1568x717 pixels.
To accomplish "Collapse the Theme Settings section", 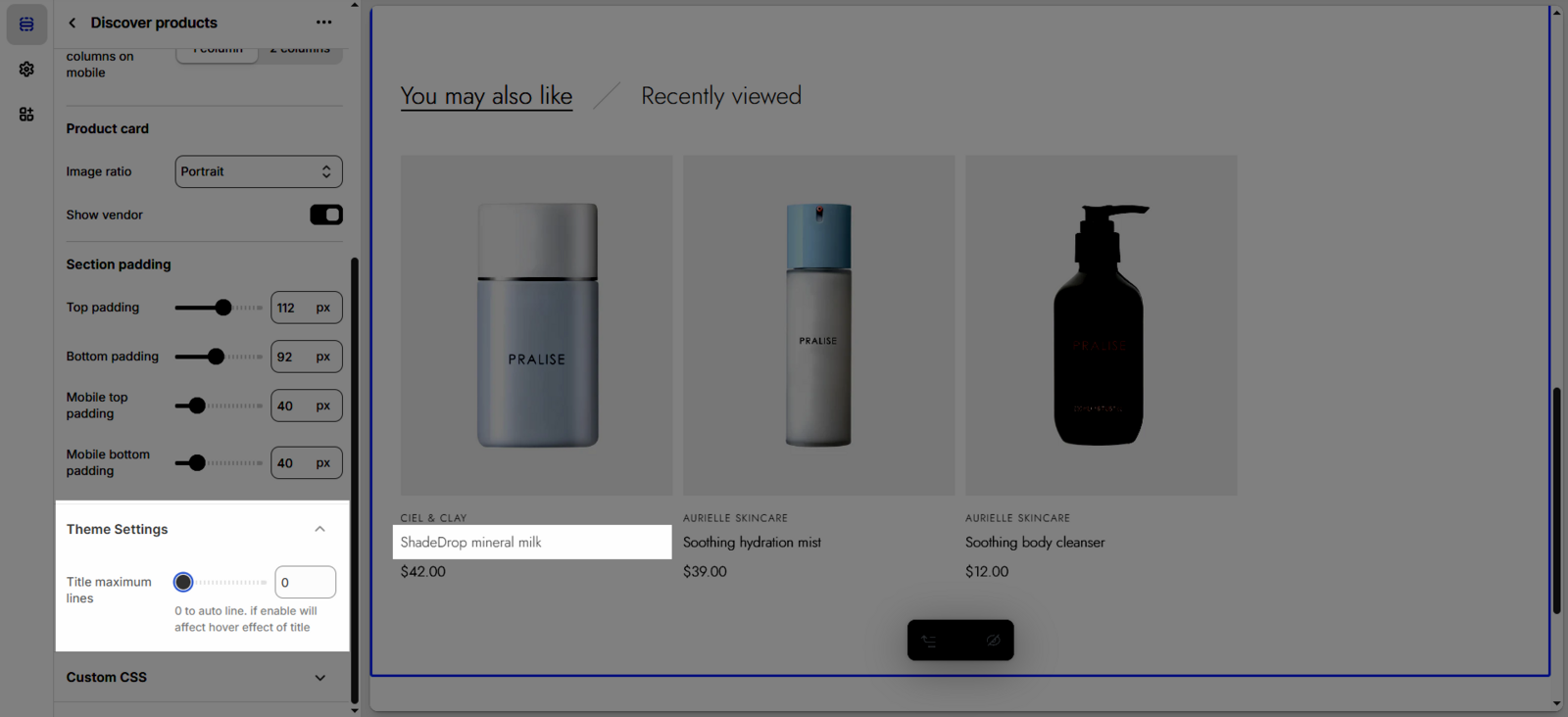I will click(319, 529).
